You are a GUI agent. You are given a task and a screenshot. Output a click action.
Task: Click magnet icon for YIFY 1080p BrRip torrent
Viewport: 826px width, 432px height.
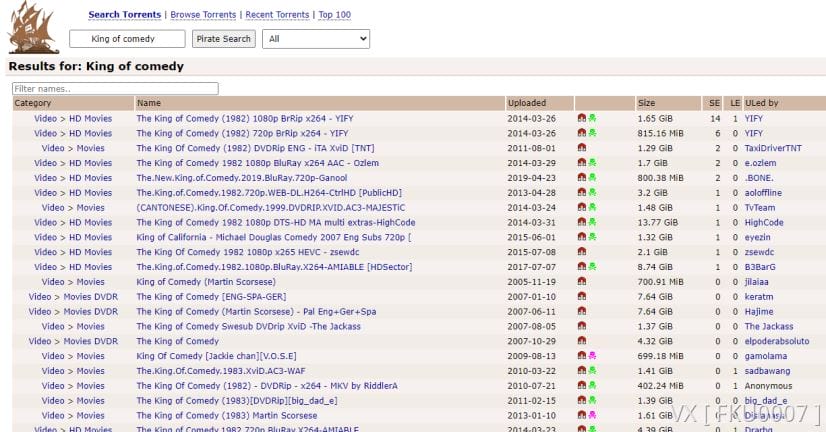click(x=582, y=118)
